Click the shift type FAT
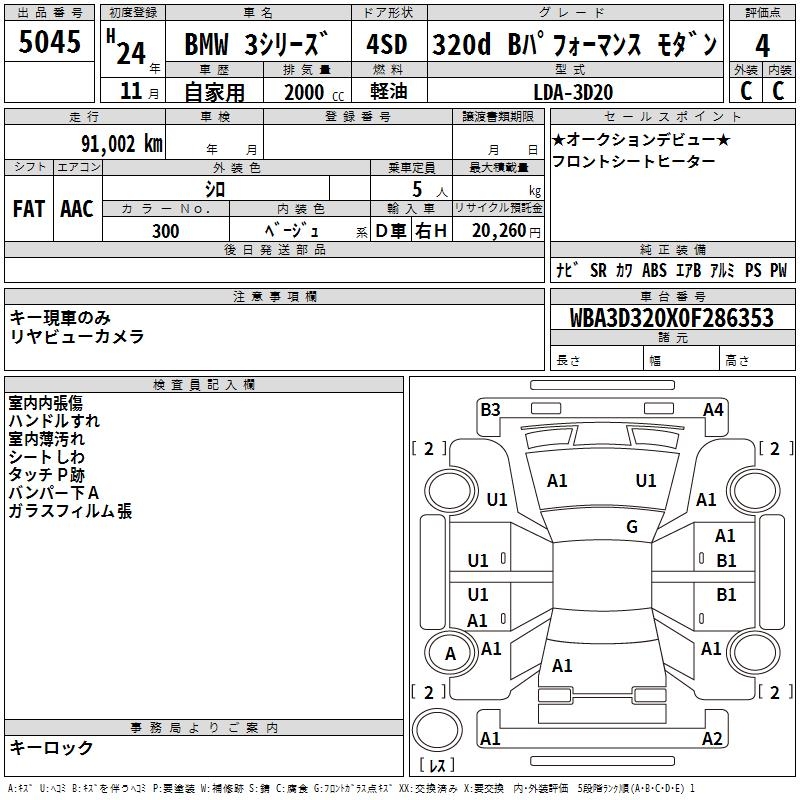 [x=29, y=209]
